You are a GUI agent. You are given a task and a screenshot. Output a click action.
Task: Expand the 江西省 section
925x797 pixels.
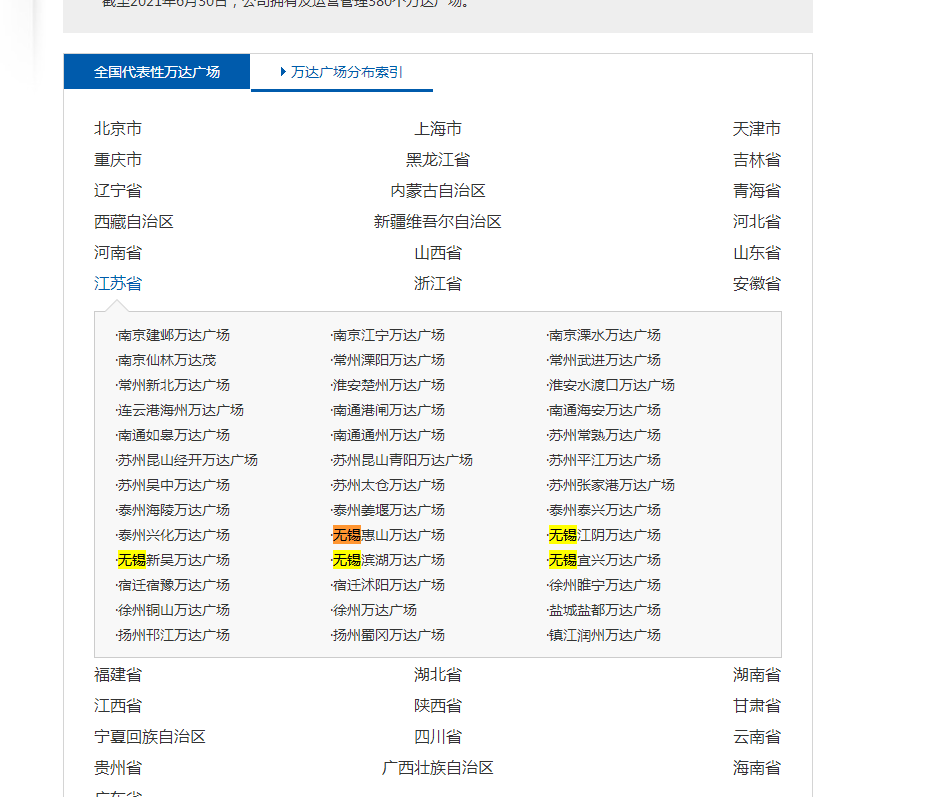pyautogui.click(x=118, y=706)
